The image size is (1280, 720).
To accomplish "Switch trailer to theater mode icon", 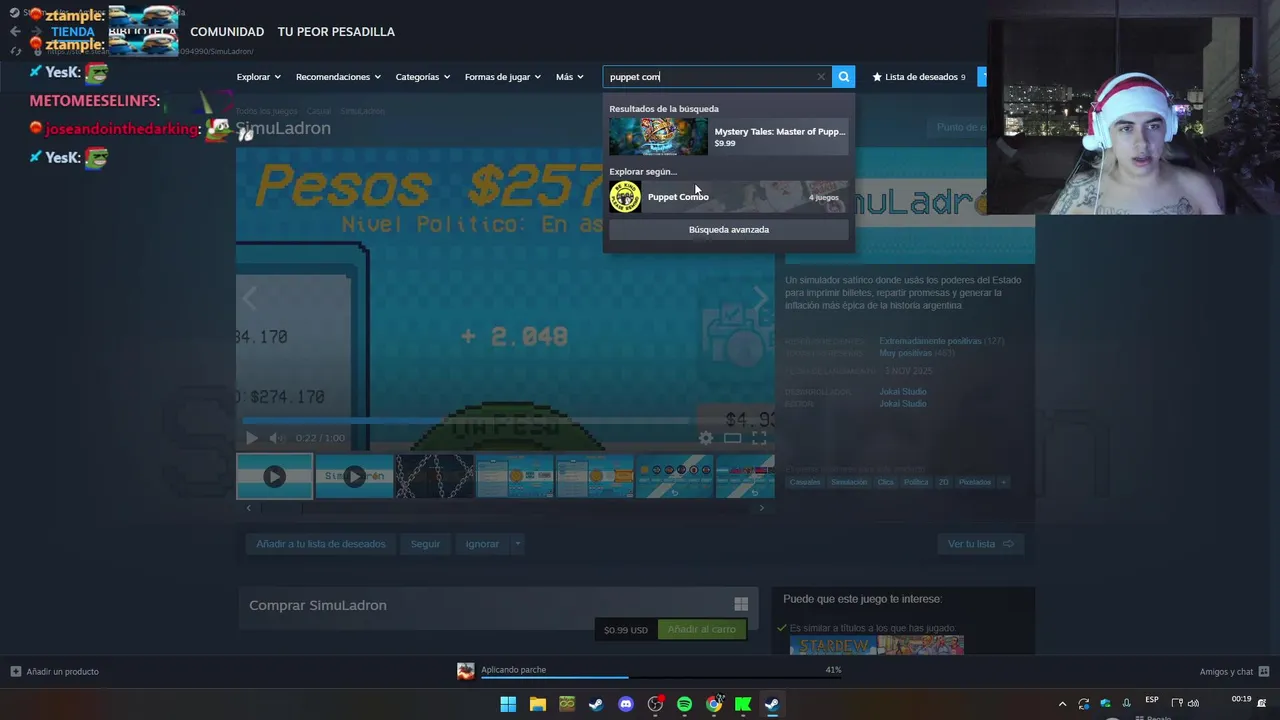I will 733,438.
